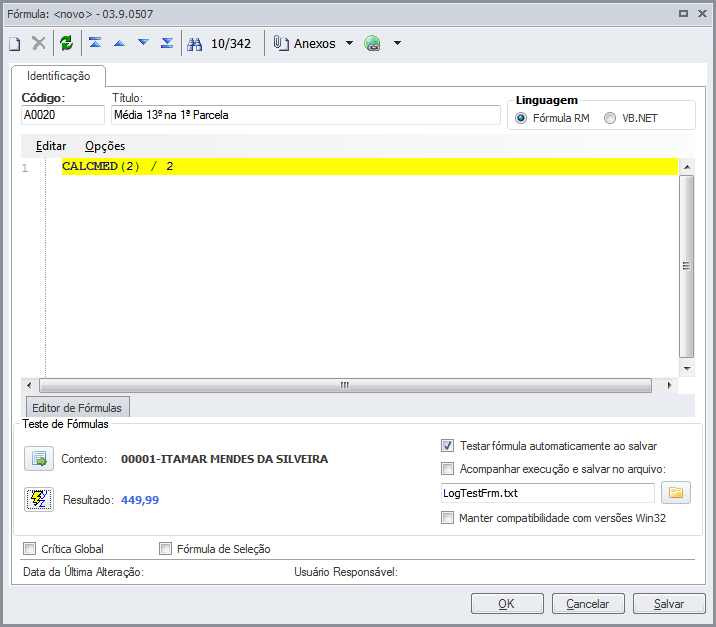Click the New record page icon
716x627 pixels.
coord(15,44)
